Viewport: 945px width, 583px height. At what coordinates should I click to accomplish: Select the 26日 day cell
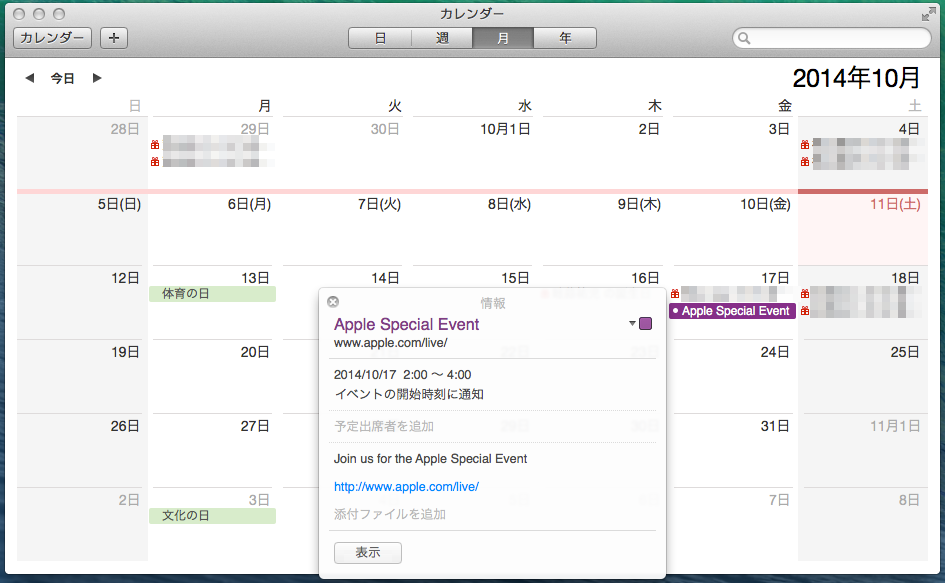pyautogui.click(x=82, y=450)
